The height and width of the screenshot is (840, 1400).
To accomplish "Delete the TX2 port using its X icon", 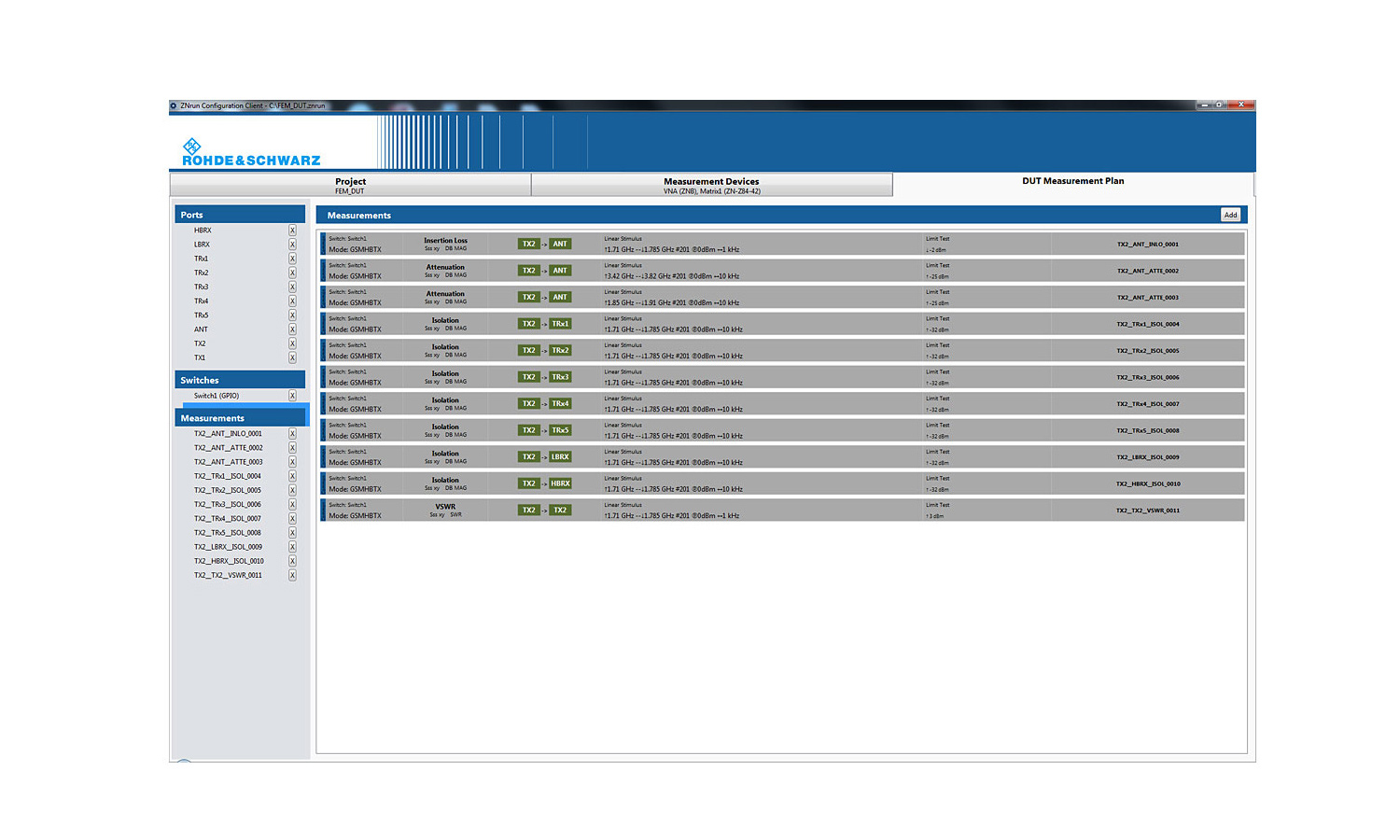I will click(292, 343).
